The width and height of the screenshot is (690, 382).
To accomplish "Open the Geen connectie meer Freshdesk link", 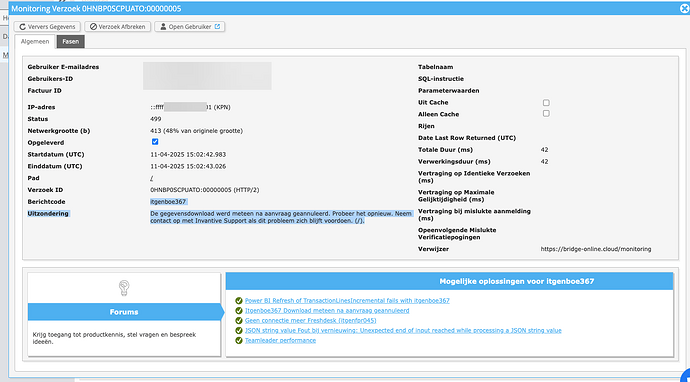I will (310, 320).
